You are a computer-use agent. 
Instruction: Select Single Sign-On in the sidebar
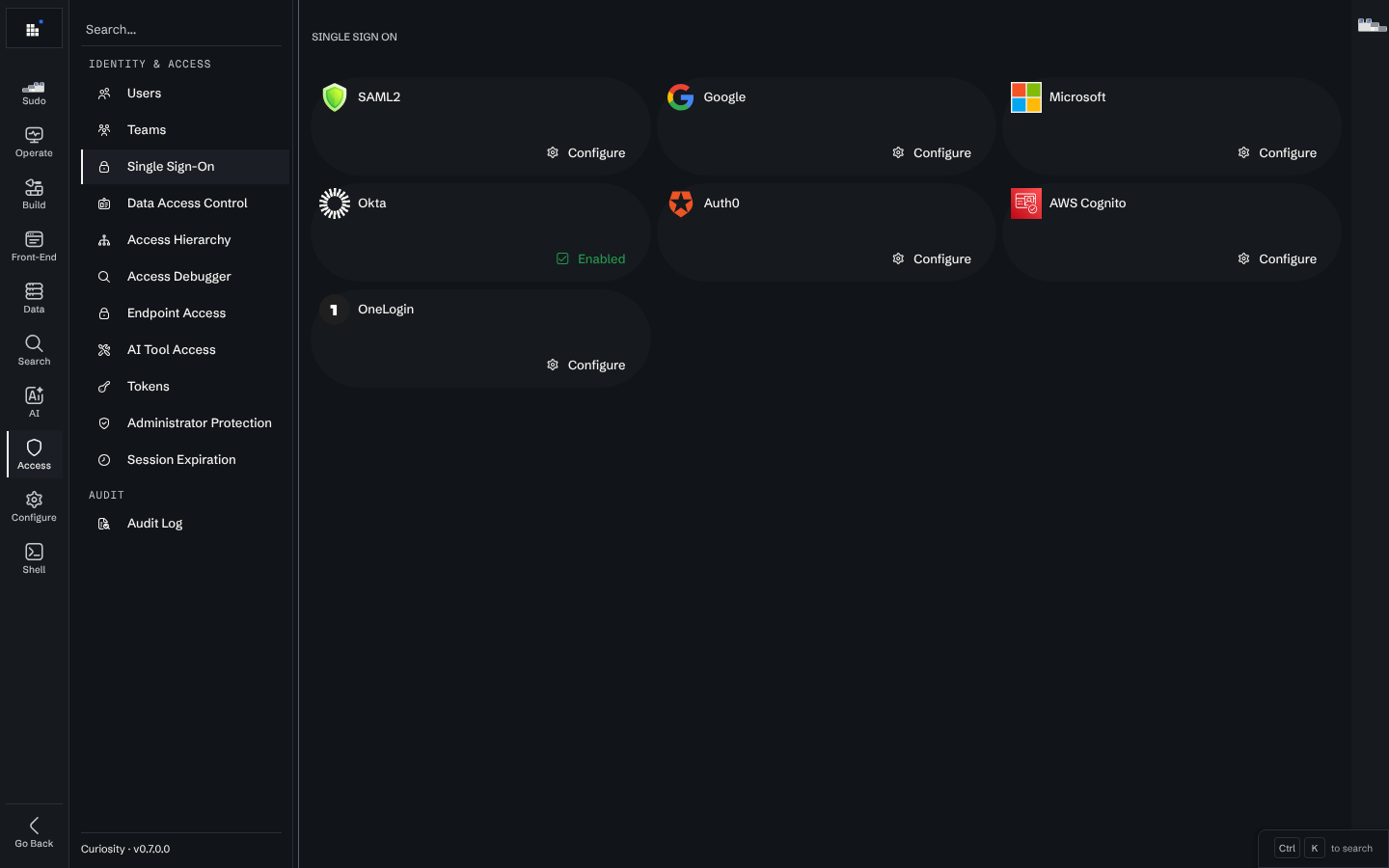[185, 167]
